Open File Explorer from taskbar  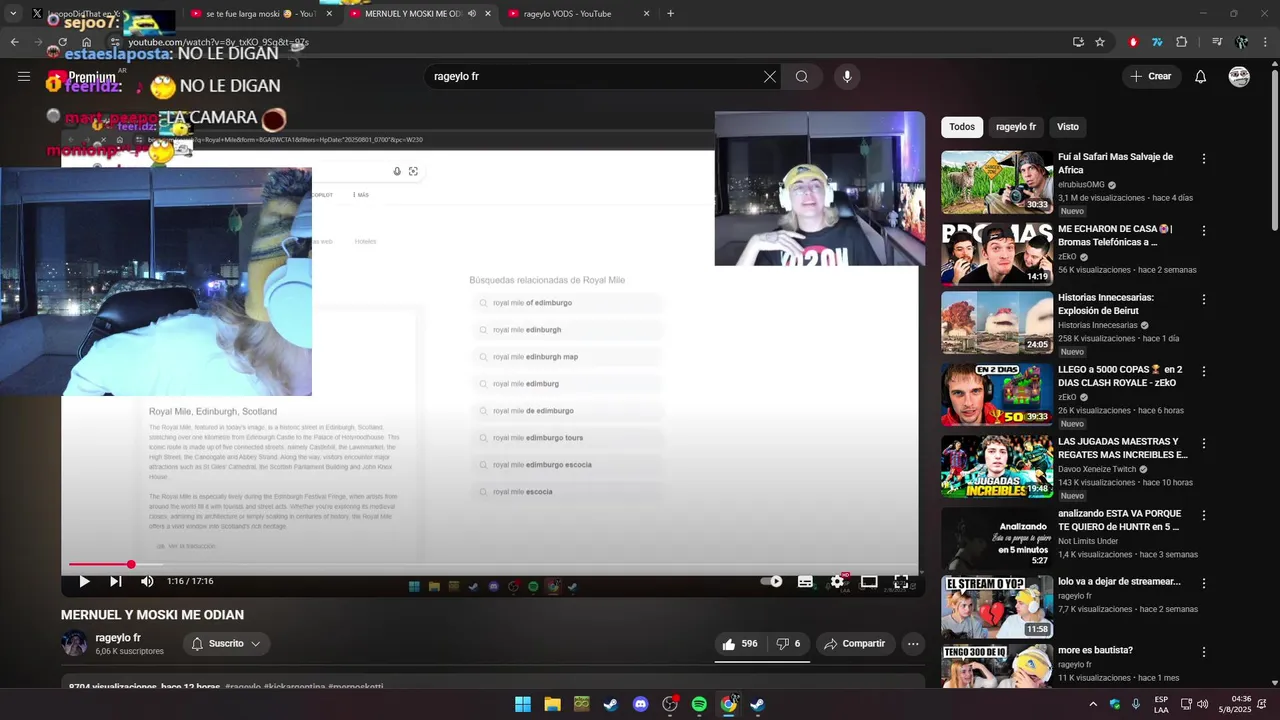click(x=552, y=704)
